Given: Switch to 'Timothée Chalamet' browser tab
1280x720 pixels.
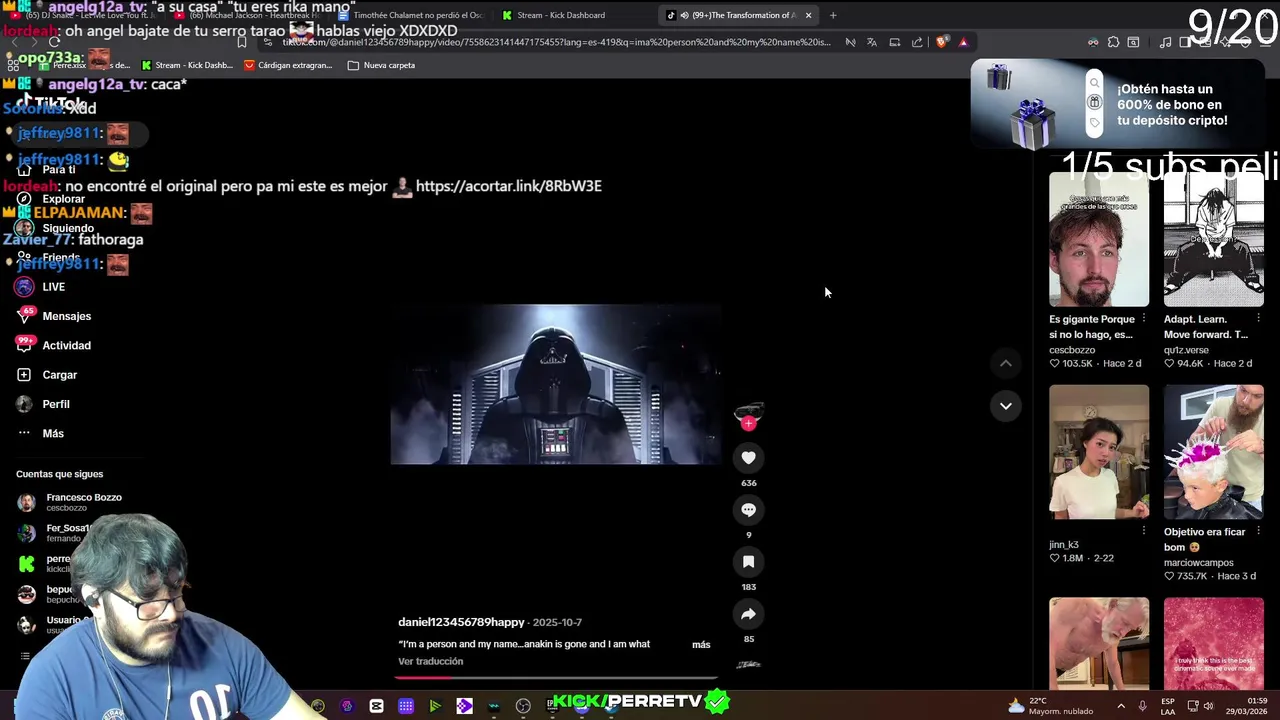Looking at the screenshot, I should point(410,15).
